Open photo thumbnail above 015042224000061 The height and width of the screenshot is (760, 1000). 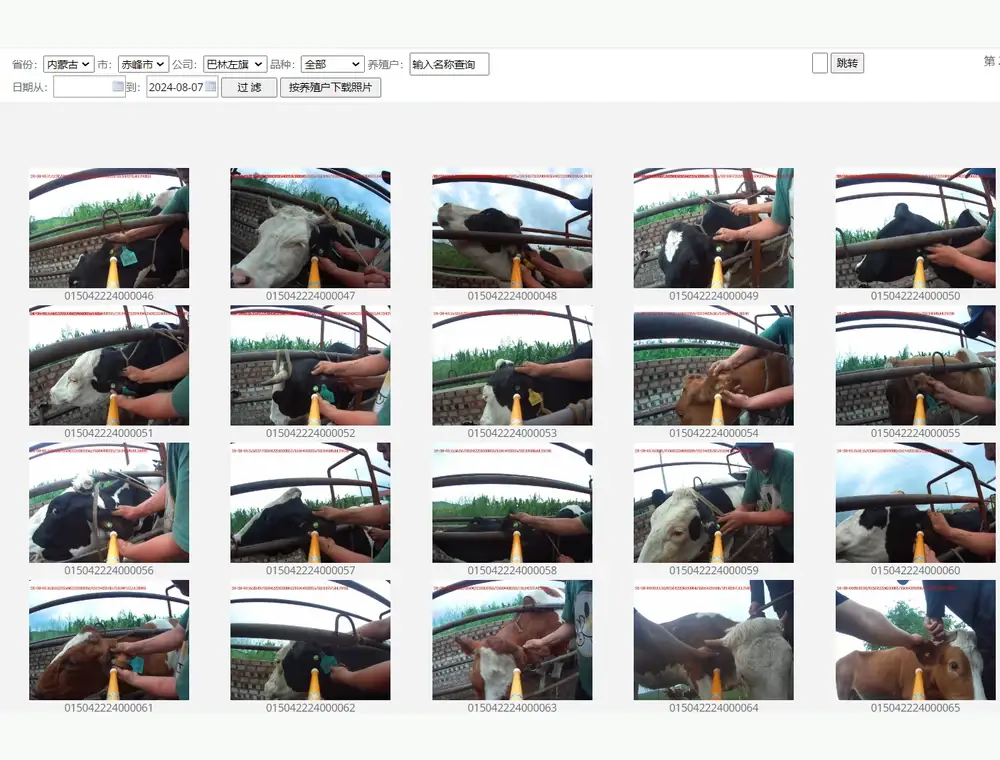109,640
